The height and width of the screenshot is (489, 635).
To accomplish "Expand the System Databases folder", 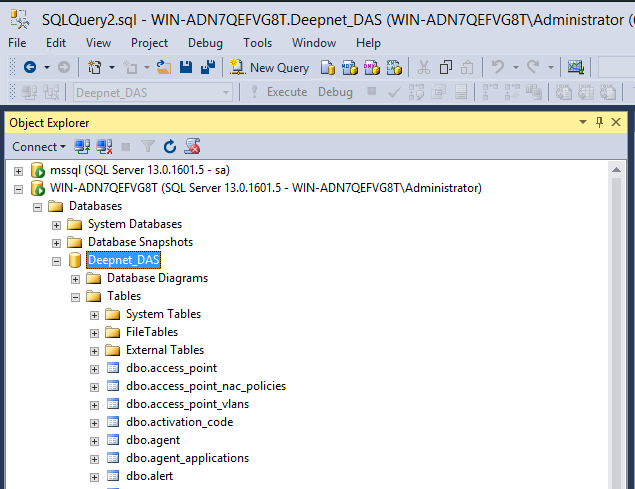I will point(57,224).
